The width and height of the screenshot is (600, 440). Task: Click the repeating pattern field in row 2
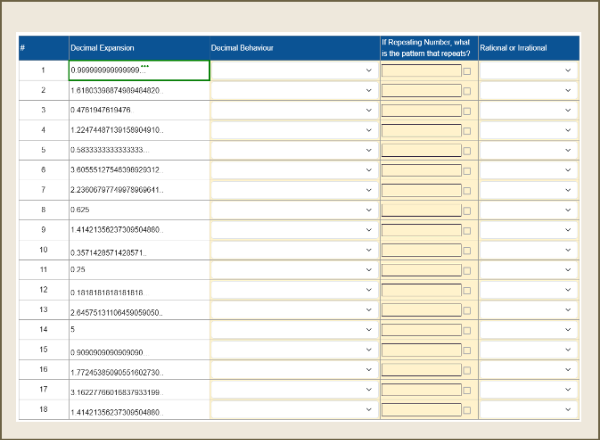coord(421,90)
